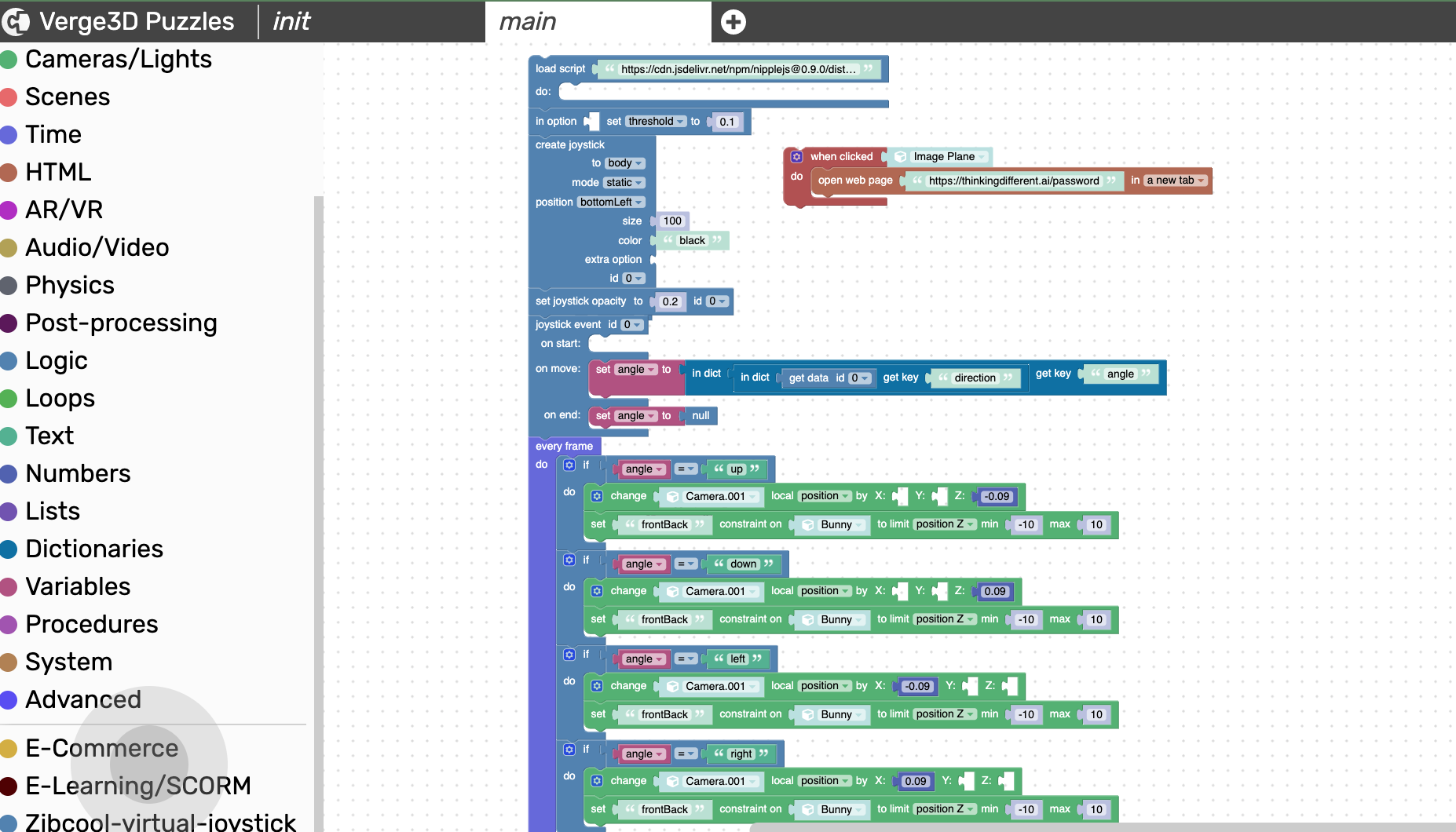This screenshot has width=1456, height=832.
Task: Click gear on change block with X -0.09
Action: [597, 686]
